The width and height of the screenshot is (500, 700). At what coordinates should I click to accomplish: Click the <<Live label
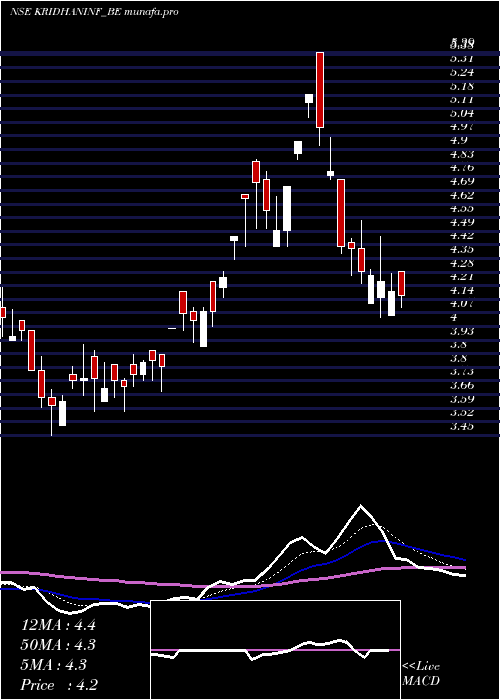pos(421,667)
